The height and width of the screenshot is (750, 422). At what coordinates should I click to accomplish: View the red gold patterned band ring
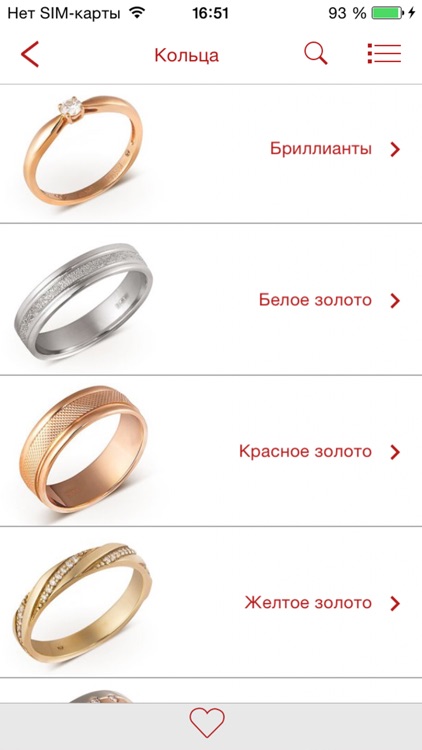click(x=84, y=450)
